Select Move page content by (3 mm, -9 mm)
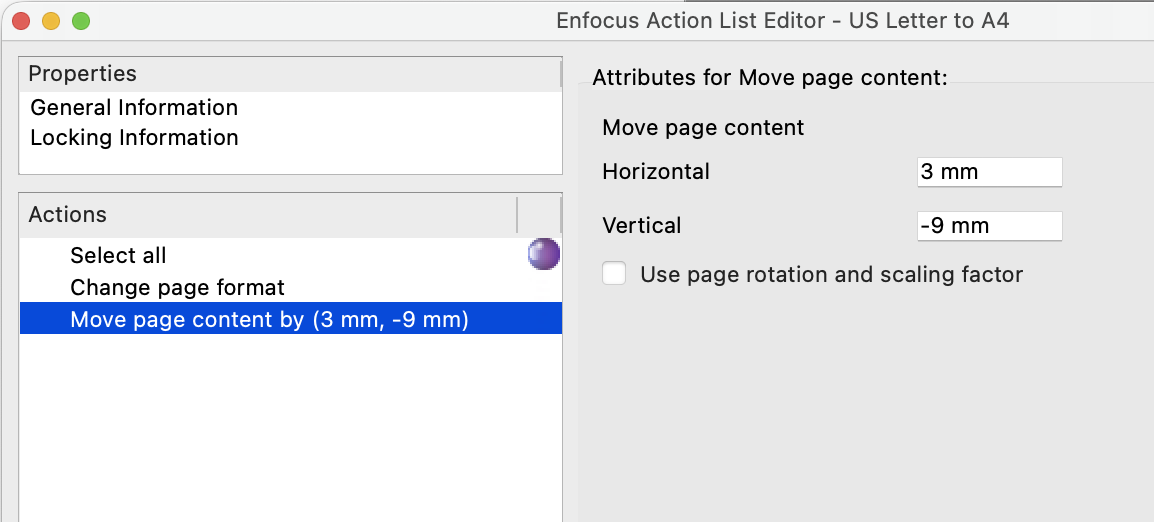 click(291, 318)
